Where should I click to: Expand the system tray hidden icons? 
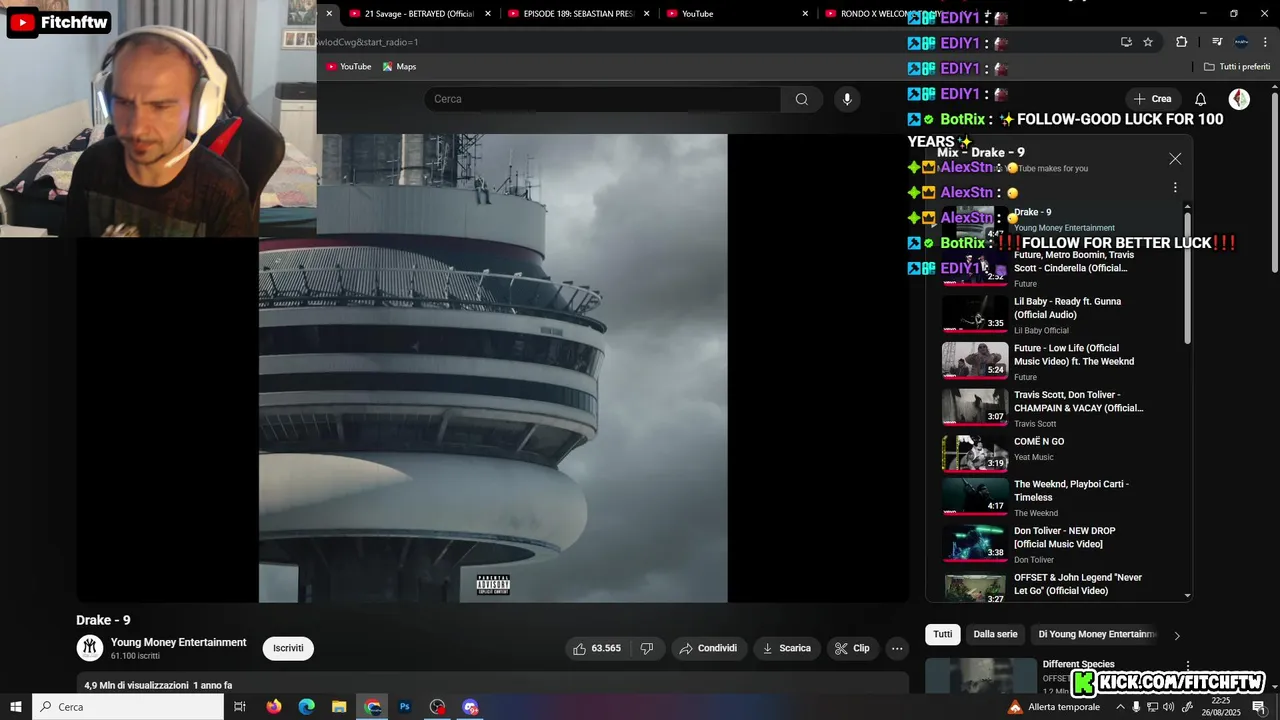pos(1120,707)
